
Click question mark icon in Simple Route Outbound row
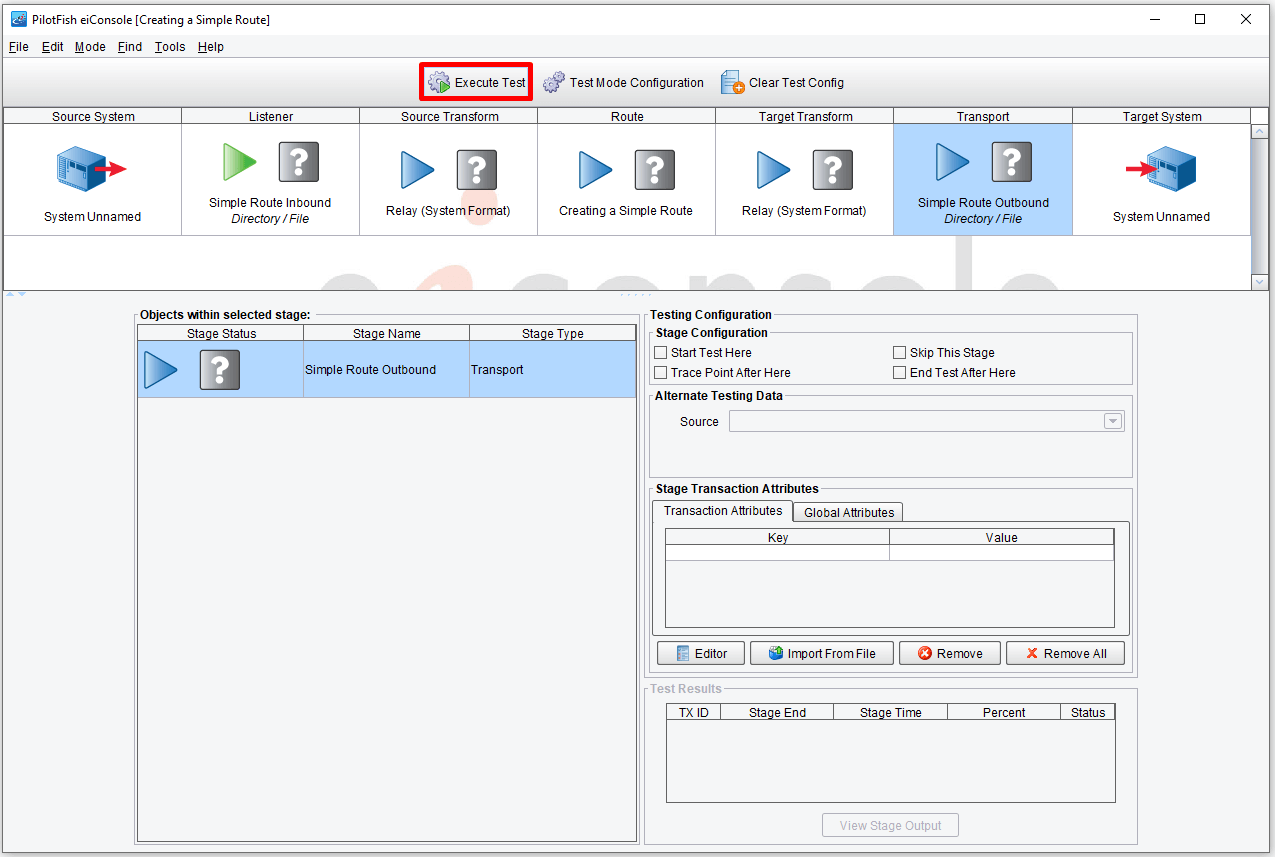[x=220, y=370]
